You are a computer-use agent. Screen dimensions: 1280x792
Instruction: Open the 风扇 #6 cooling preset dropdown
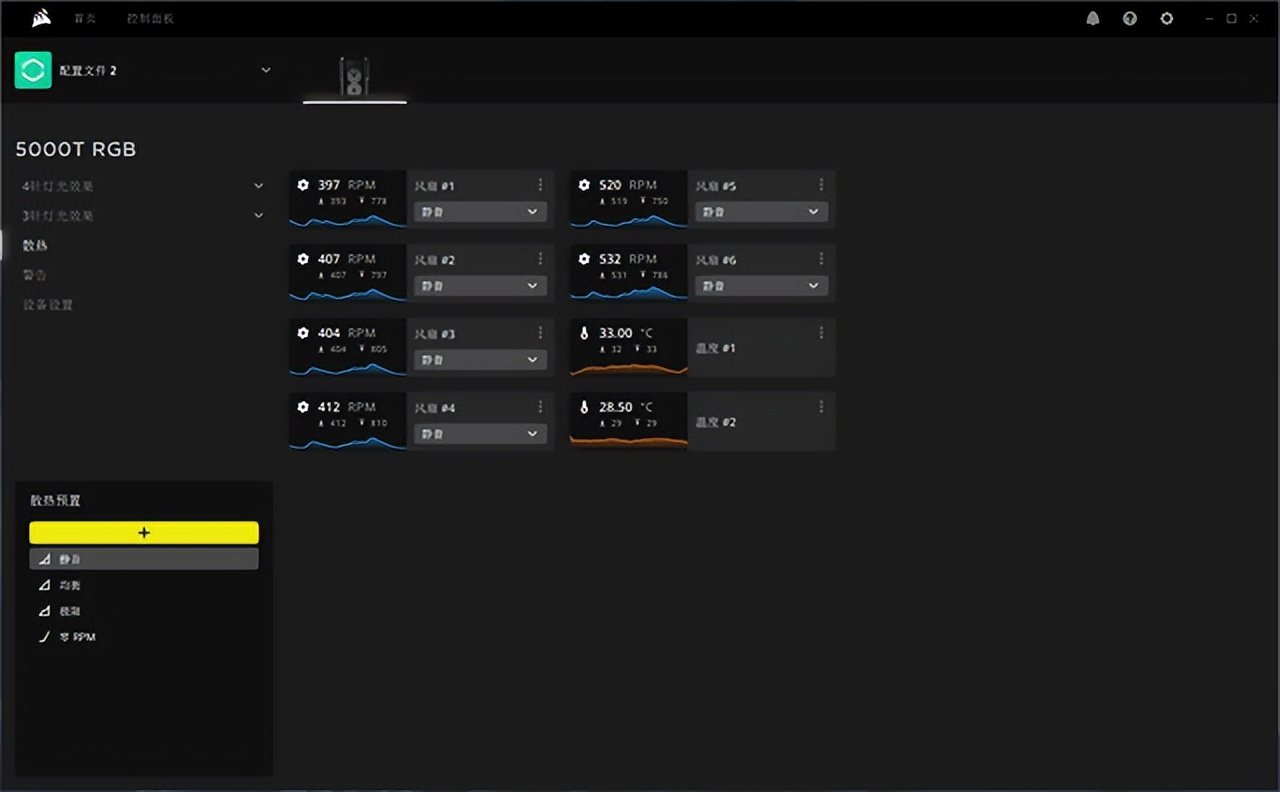[761, 286]
